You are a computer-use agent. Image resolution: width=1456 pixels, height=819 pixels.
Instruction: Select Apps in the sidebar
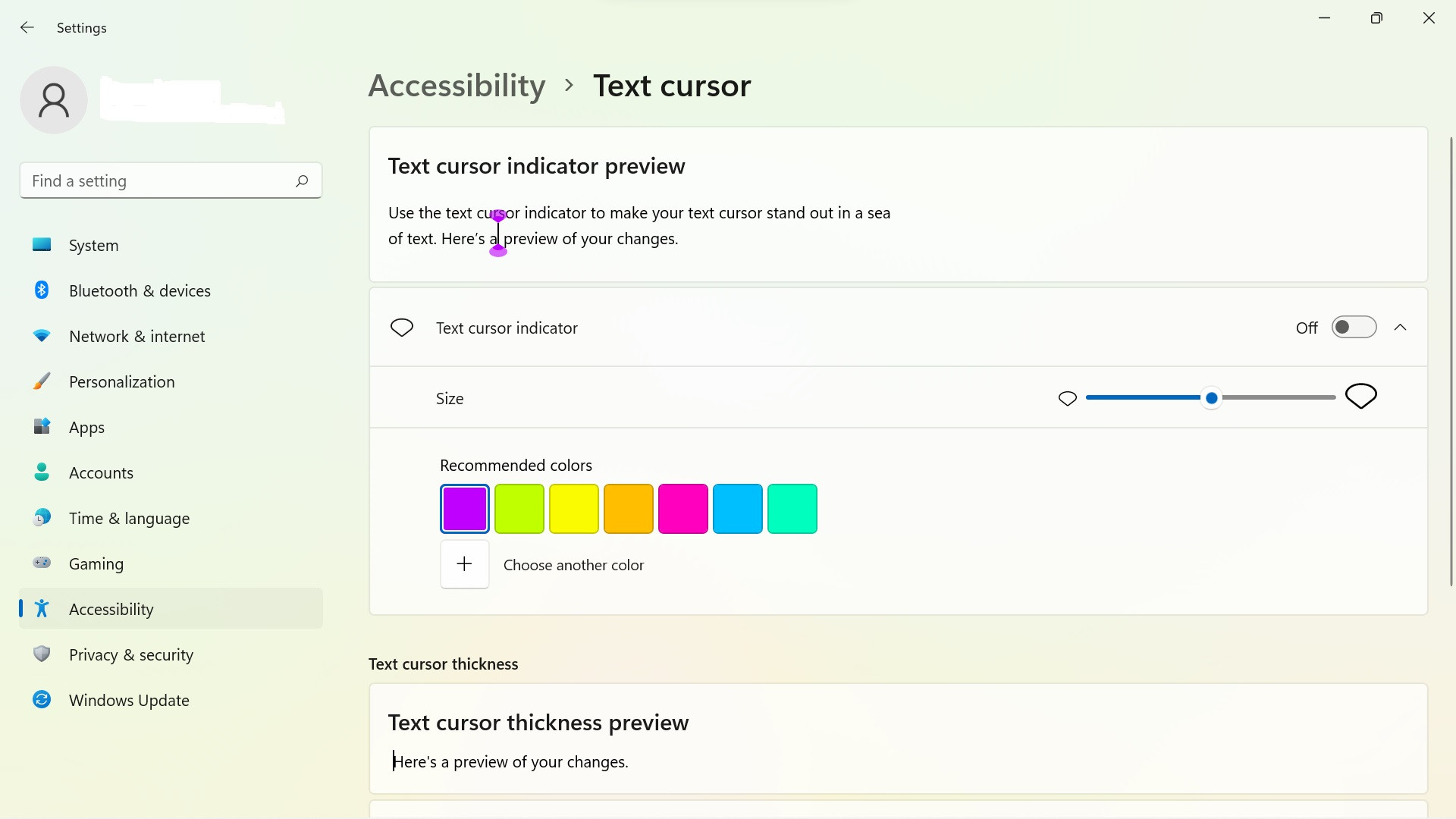click(171, 427)
